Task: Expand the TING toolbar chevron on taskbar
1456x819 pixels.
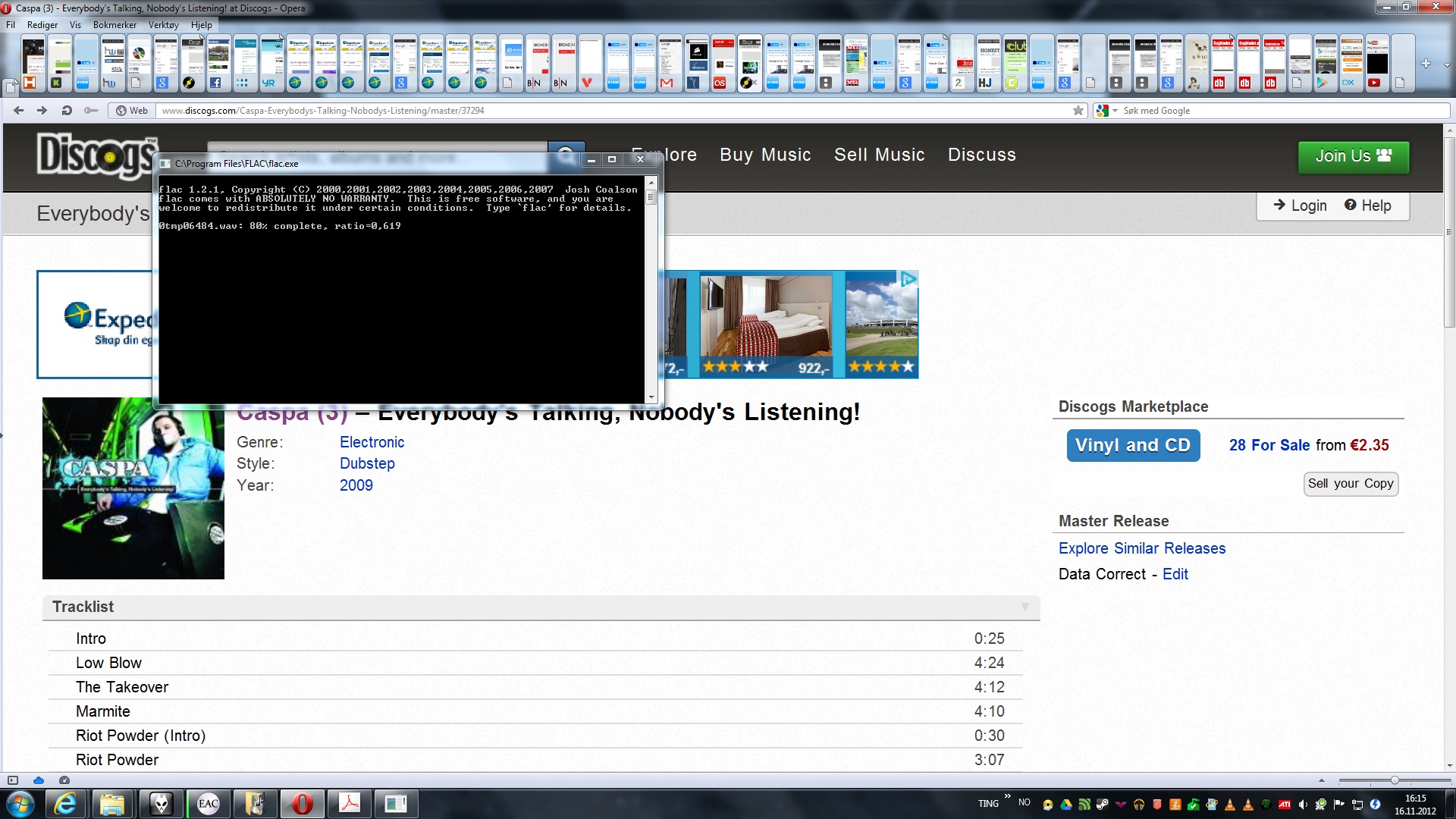Action: [x=1007, y=796]
